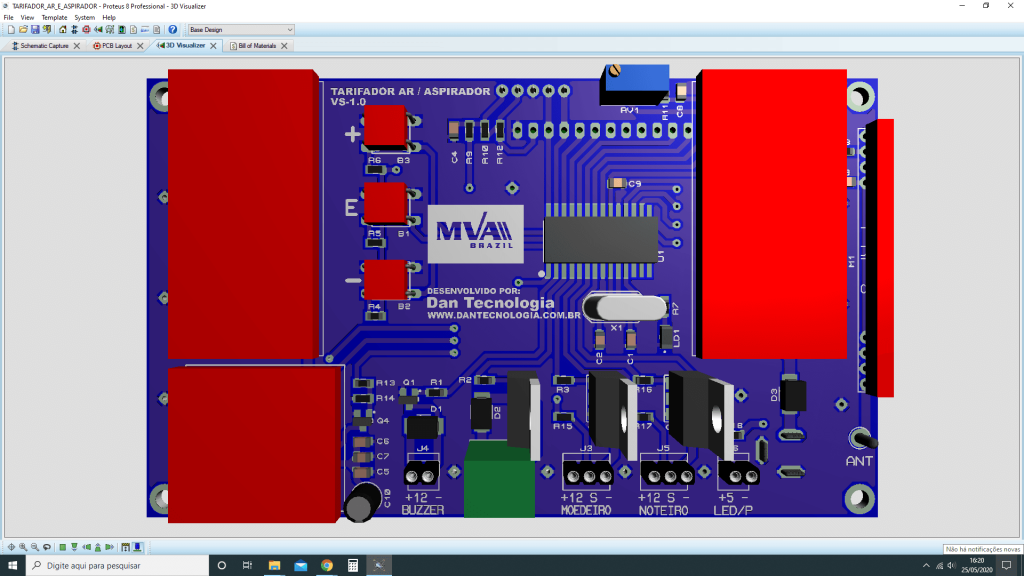Viewport: 1024px width, 576px height.
Task: Click the Open Project folder icon
Action: point(22,30)
